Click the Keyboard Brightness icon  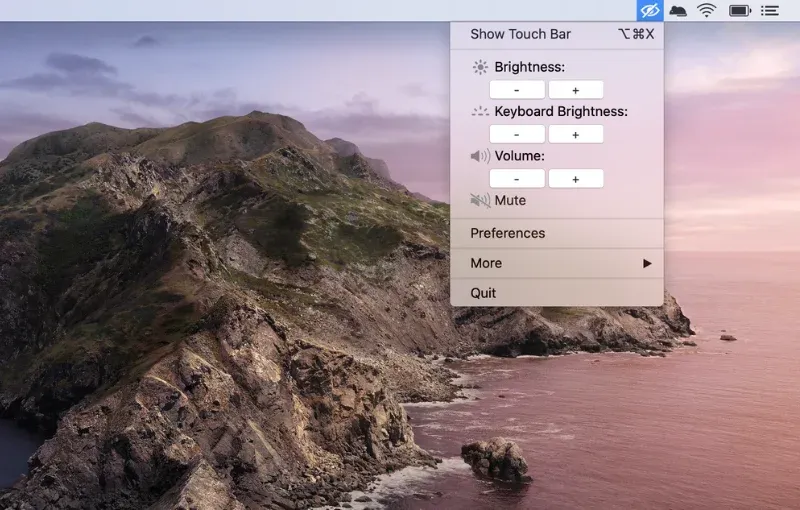(x=480, y=112)
